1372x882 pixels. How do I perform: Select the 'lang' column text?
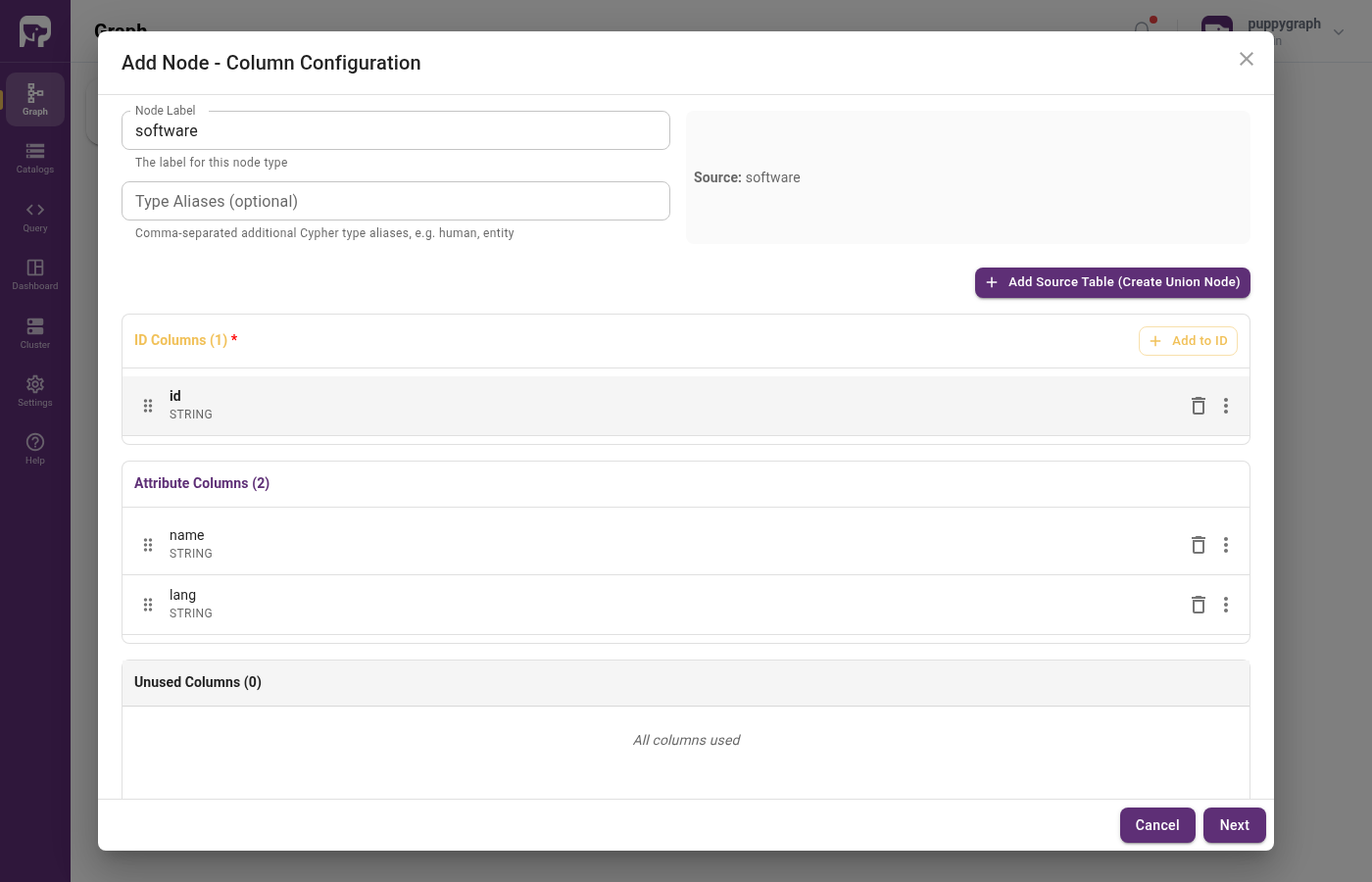[183, 595]
